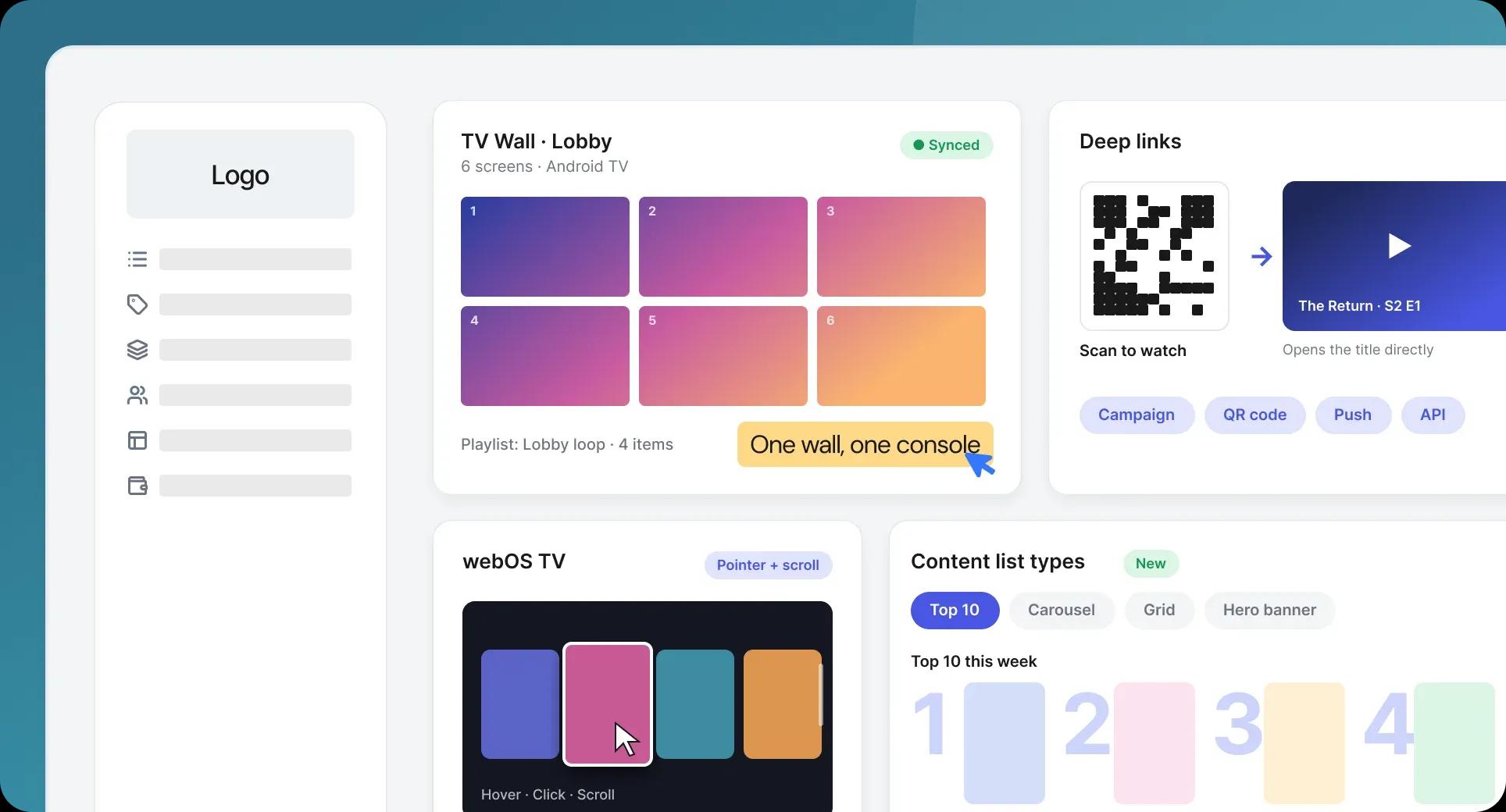The width and height of the screenshot is (1506, 812).
Task: Click the Logo placeholder in the sidebar
Action: pos(241,174)
